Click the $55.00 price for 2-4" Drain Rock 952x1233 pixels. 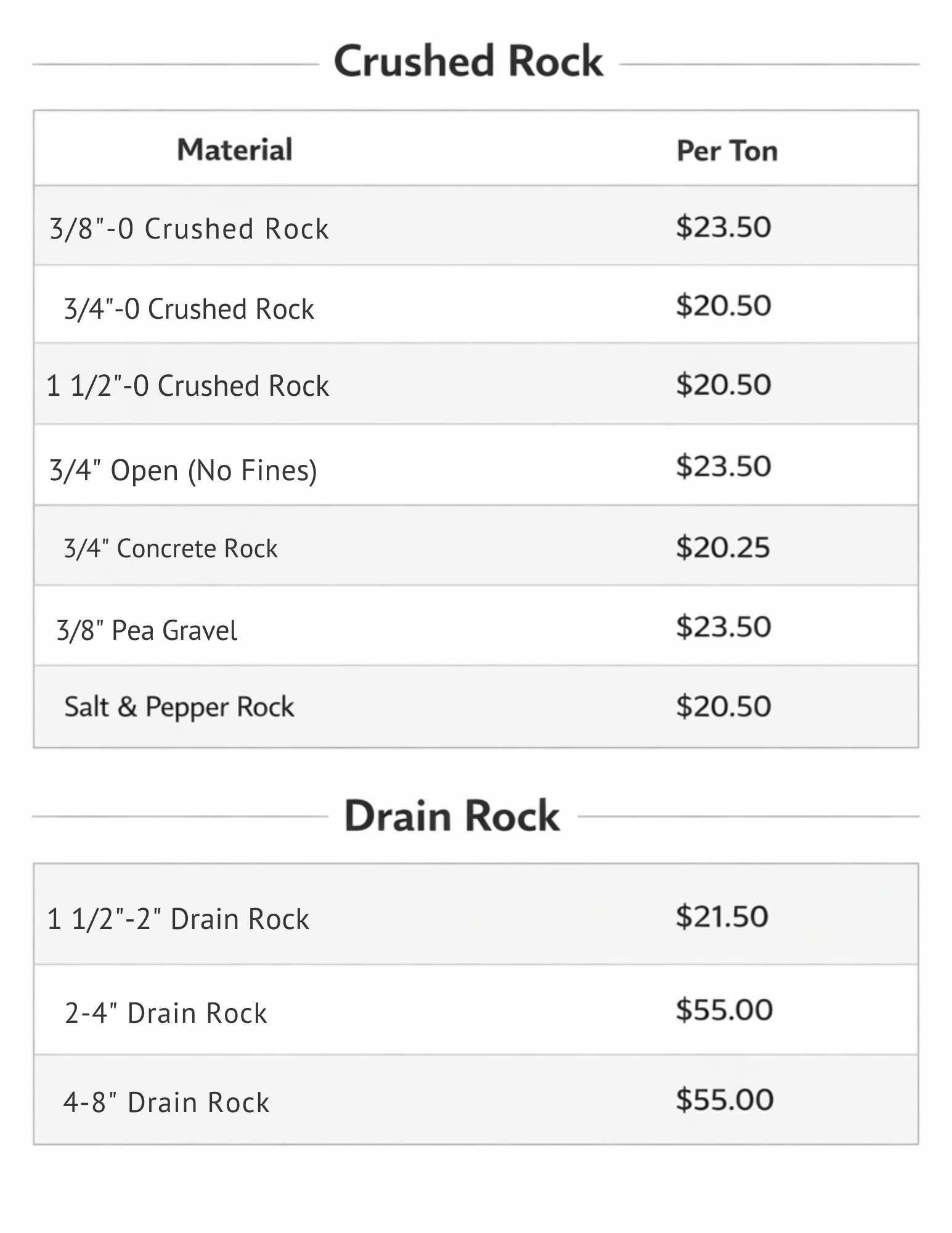click(x=724, y=1010)
